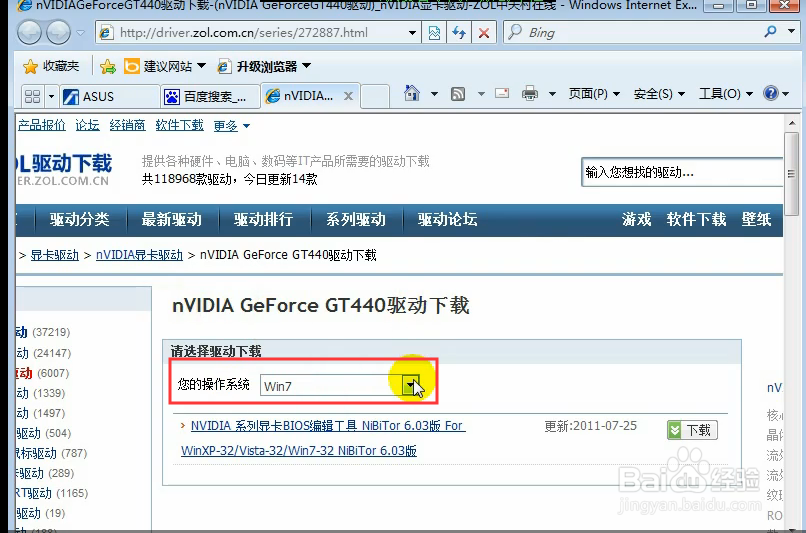Open the 工具(O) menu
This screenshot has width=806, height=533.
[x=725, y=94]
